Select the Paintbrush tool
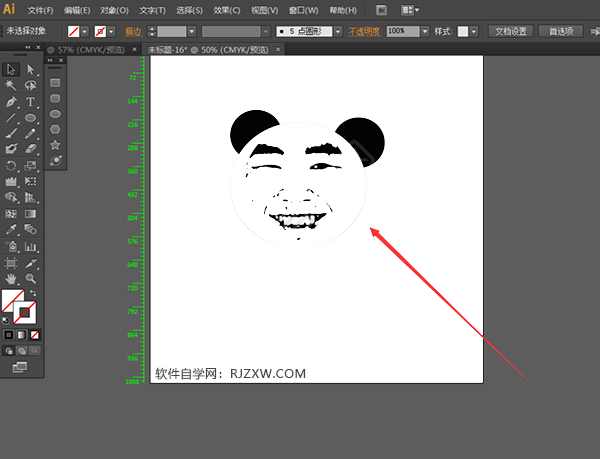This screenshot has height=459, width=600. 11,133
